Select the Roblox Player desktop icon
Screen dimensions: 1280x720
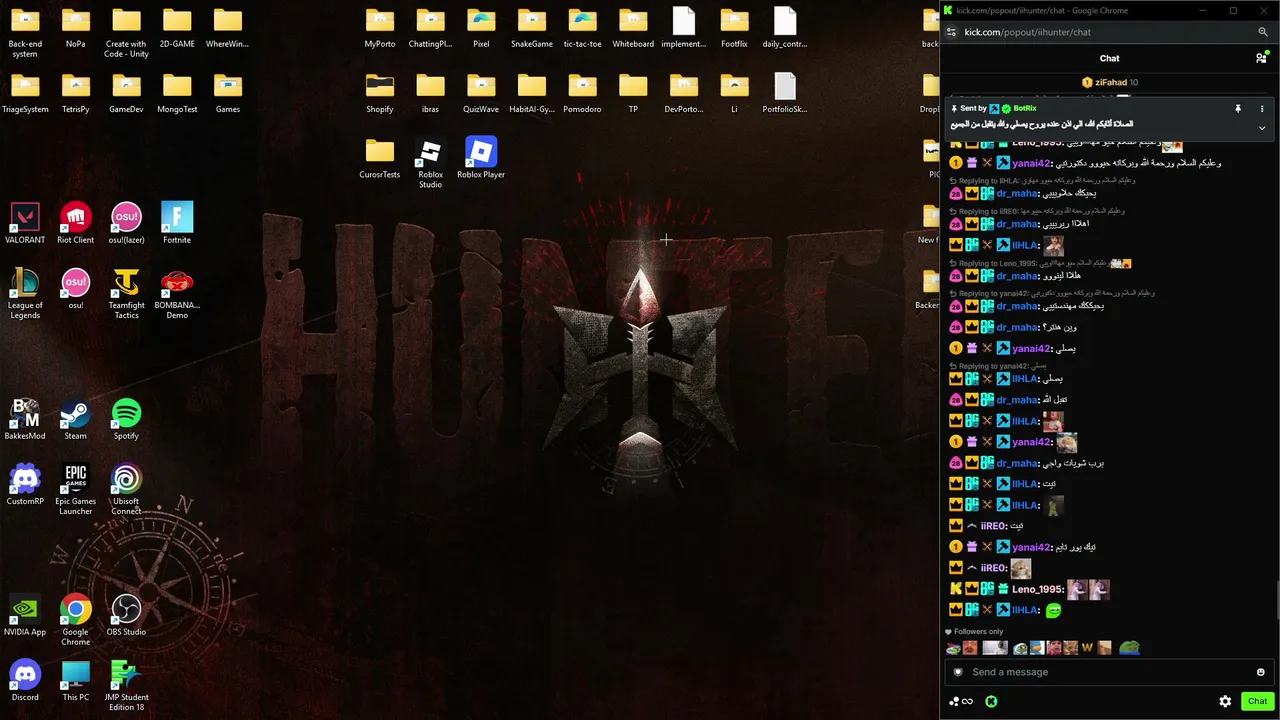pos(481,158)
